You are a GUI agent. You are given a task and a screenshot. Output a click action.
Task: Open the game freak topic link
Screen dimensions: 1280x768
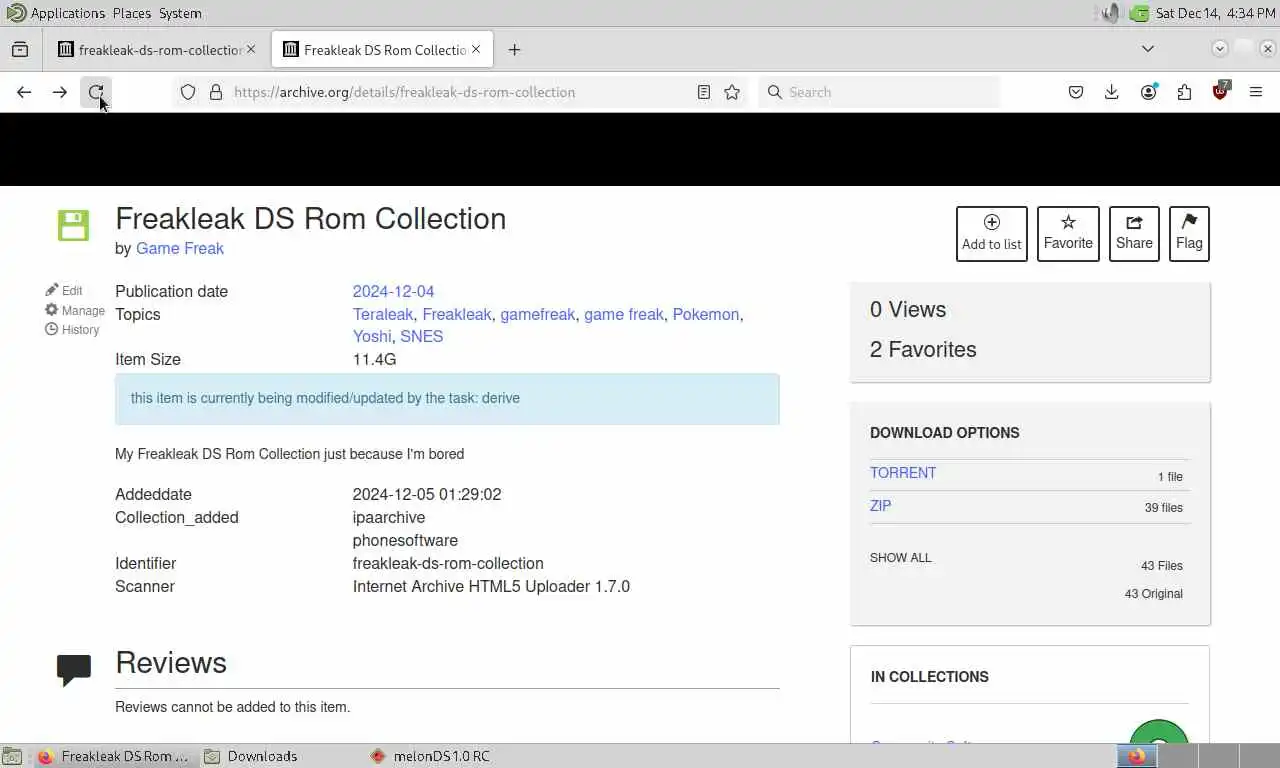(624, 314)
